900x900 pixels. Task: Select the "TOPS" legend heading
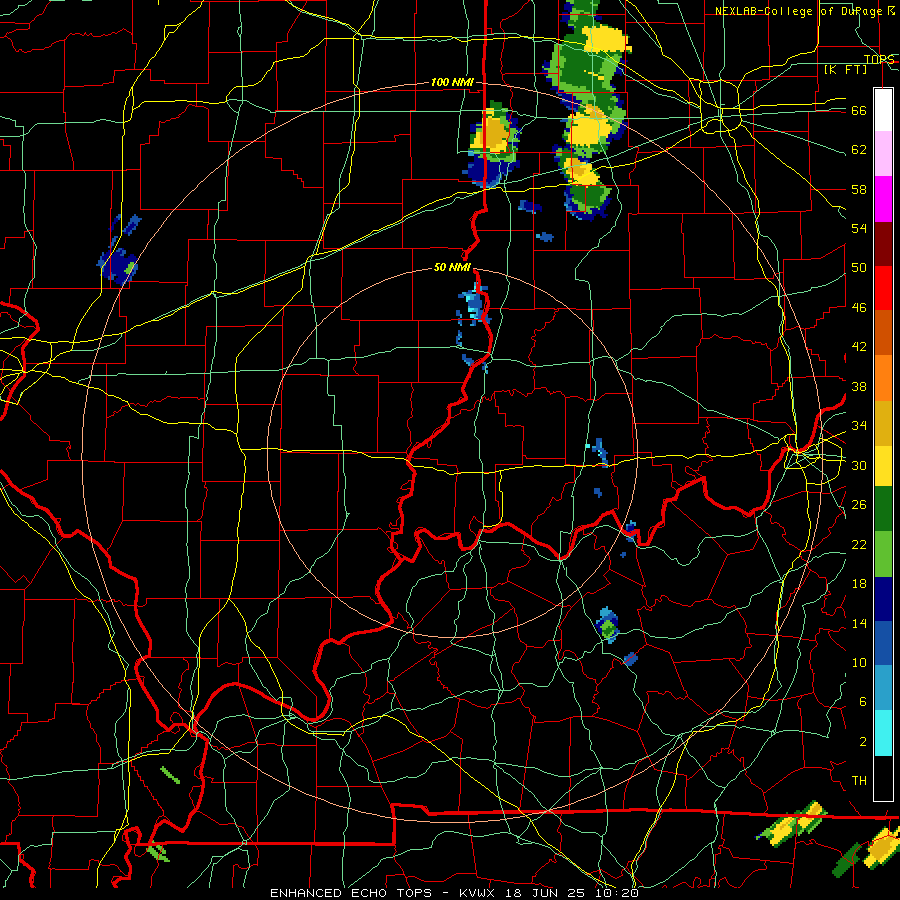pos(879,59)
